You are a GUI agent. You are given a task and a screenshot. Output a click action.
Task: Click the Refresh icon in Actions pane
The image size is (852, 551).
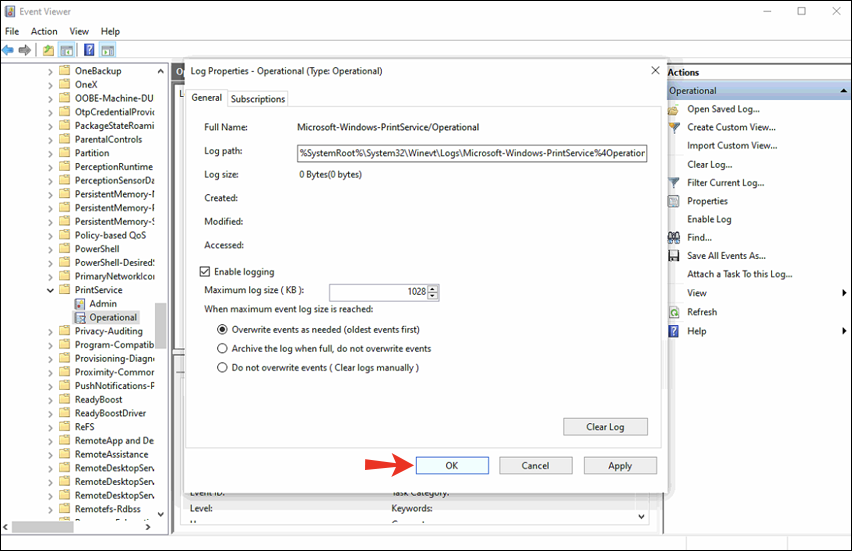pos(674,312)
